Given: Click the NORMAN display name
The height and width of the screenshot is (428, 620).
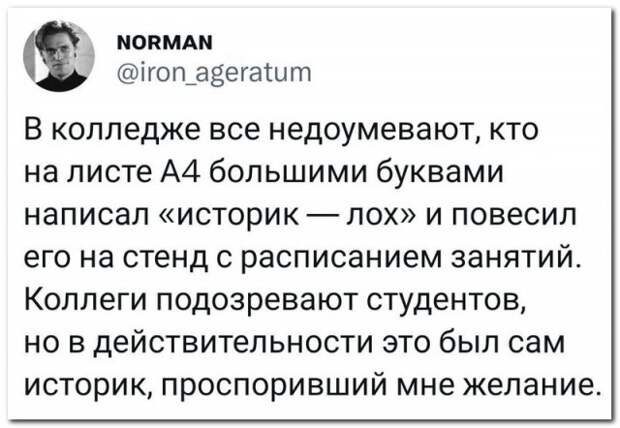Looking at the screenshot, I should (x=165, y=42).
